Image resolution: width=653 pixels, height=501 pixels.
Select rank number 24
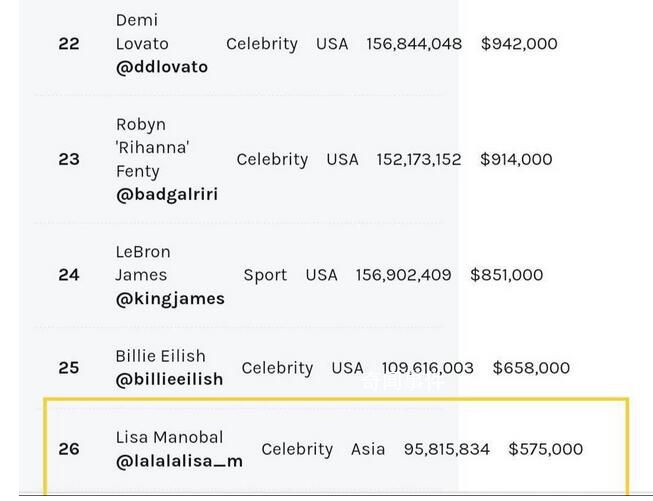click(x=69, y=275)
